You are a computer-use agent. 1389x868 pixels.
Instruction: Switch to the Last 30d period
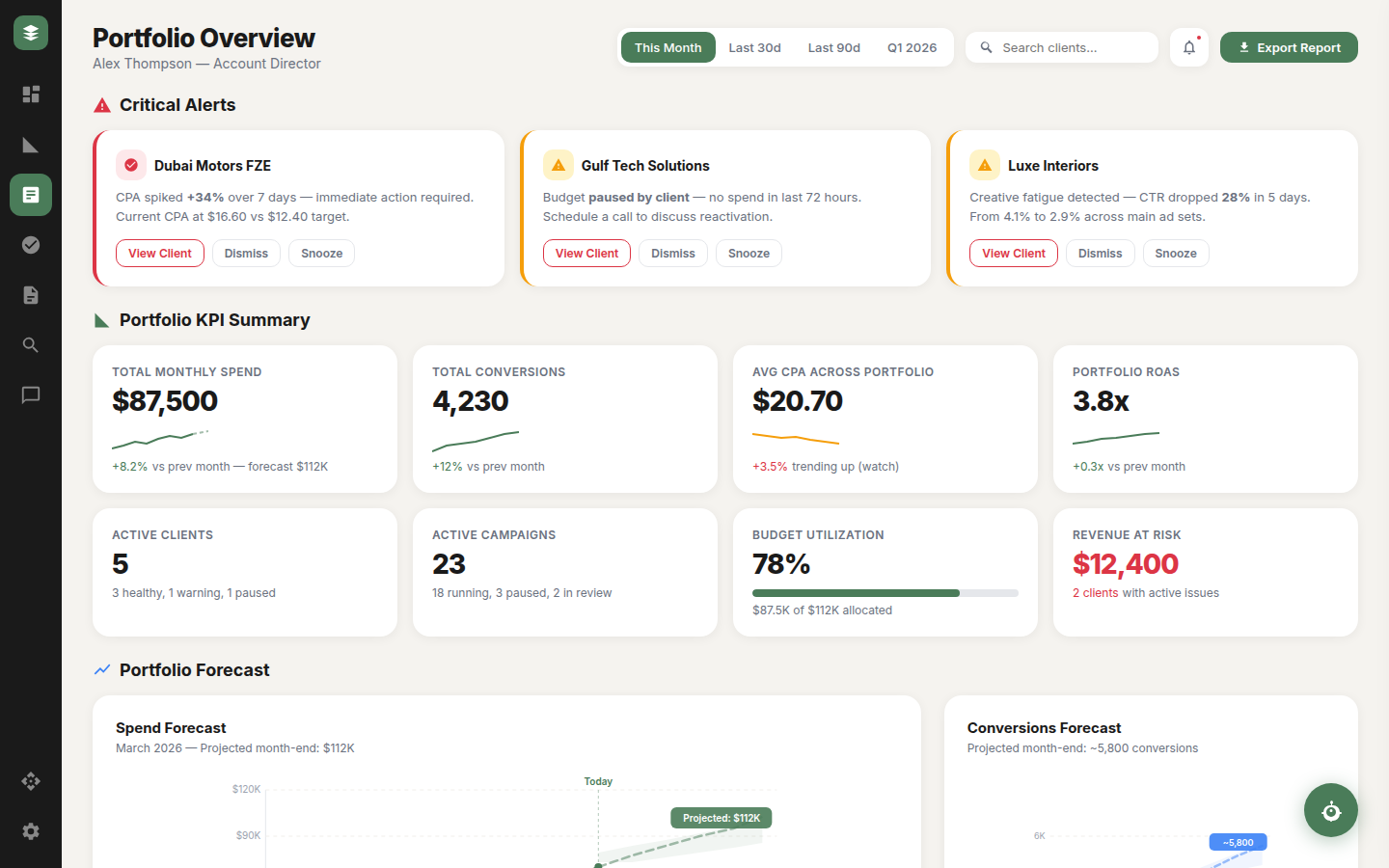tap(754, 47)
